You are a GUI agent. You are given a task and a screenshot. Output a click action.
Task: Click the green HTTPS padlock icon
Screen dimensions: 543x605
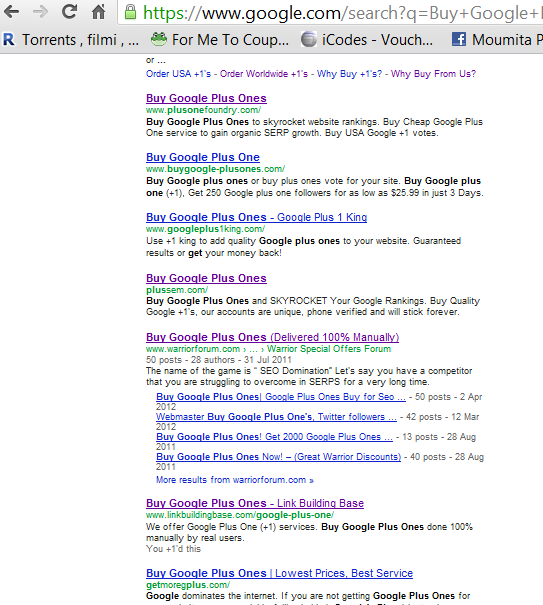click(x=130, y=12)
